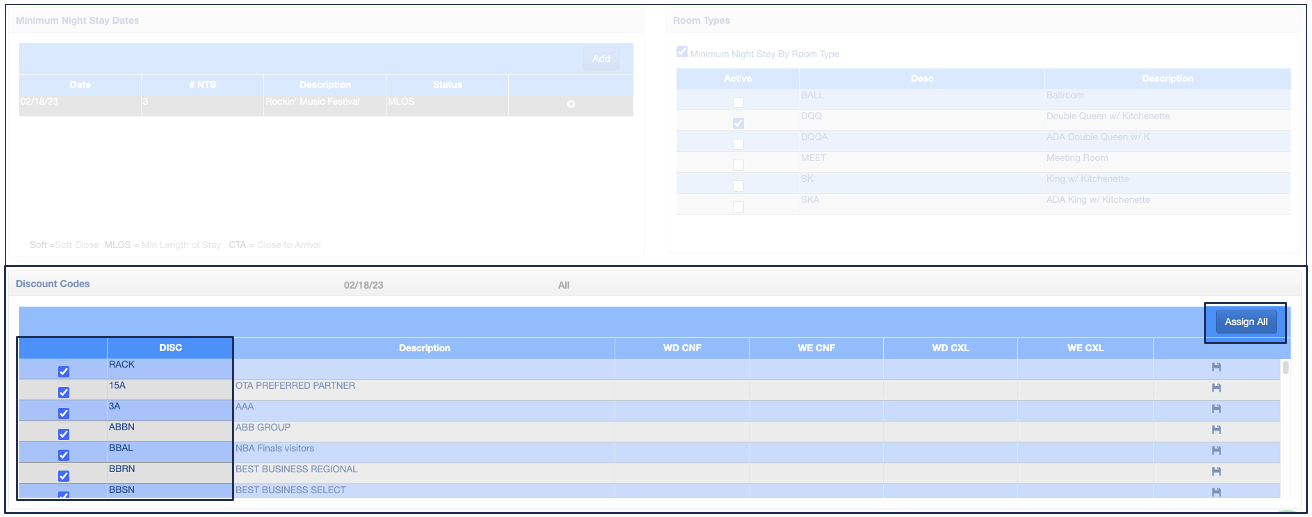1312x517 pixels.
Task: Save the 15A OTA Preferred Partner row
Action: pos(1216,389)
